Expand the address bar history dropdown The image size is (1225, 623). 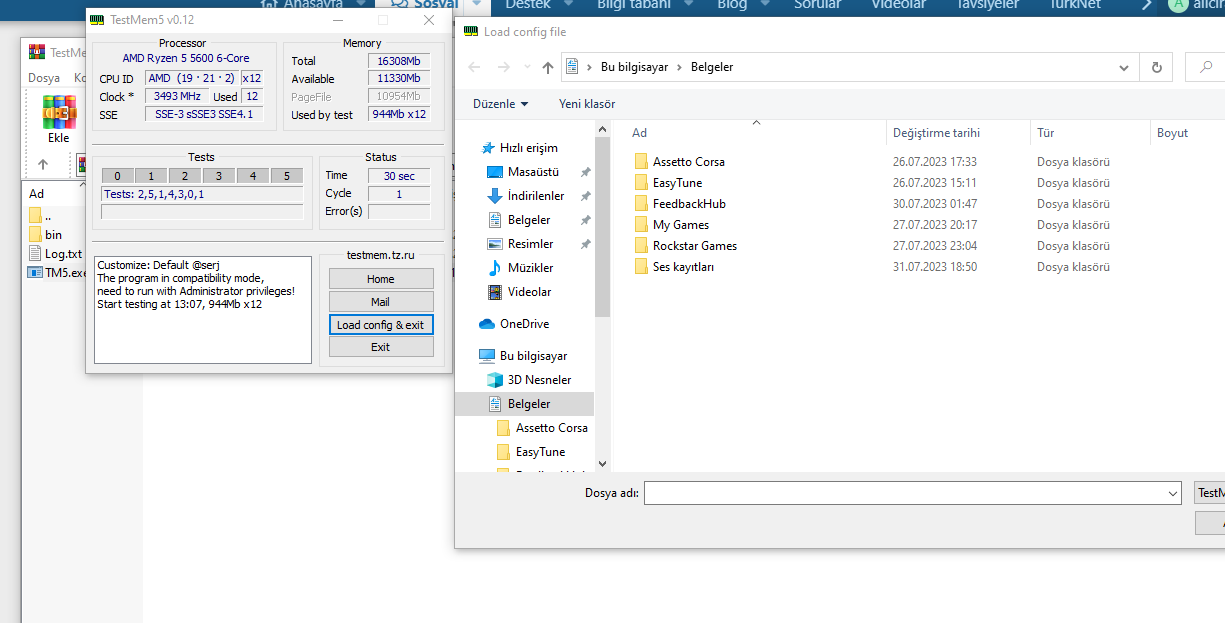pyautogui.click(x=1126, y=67)
